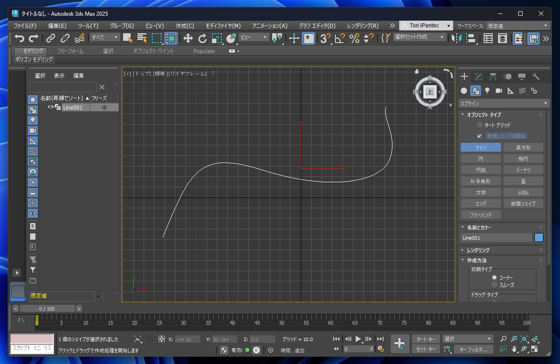Activate the Select and Rotate tool
560x364 pixels.
click(202, 38)
